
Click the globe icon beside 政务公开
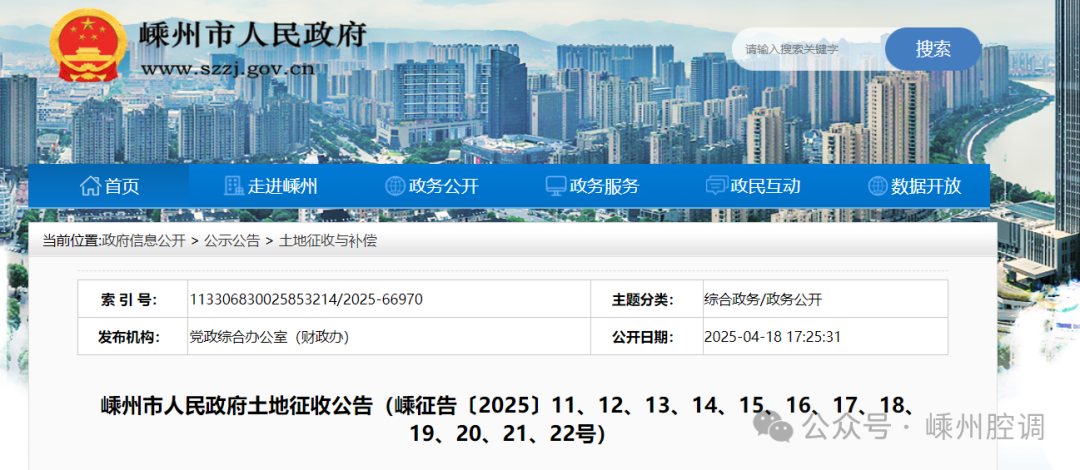(x=395, y=185)
